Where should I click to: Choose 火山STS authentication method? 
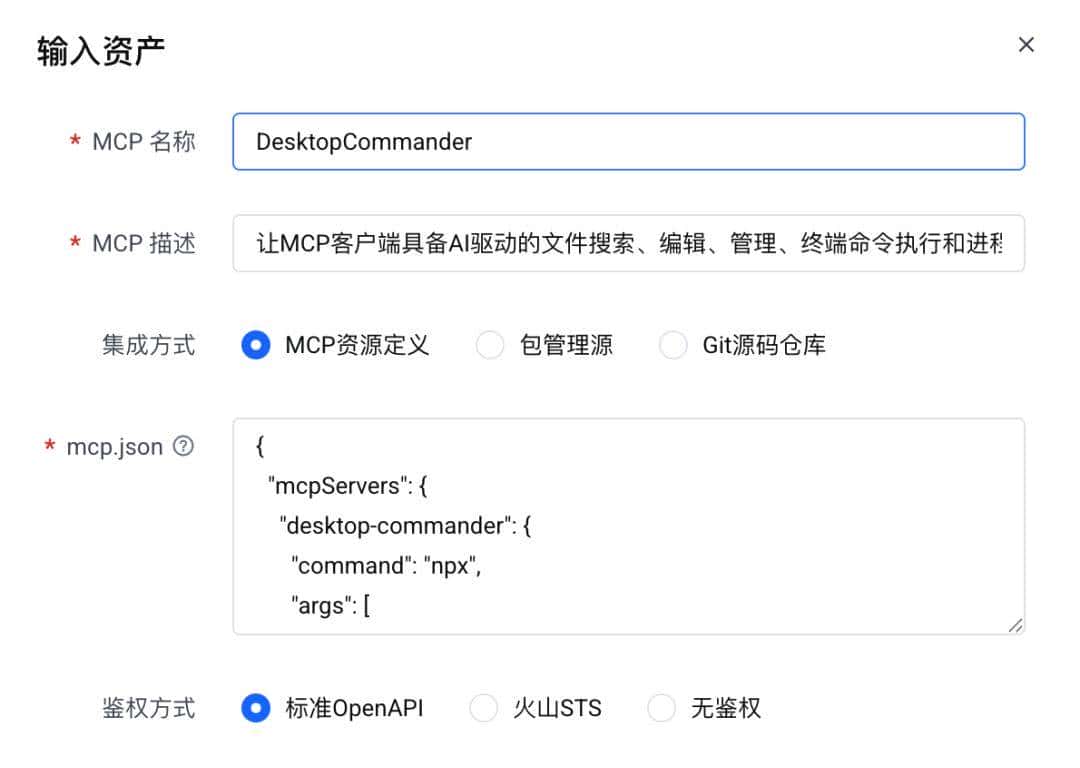pos(483,708)
